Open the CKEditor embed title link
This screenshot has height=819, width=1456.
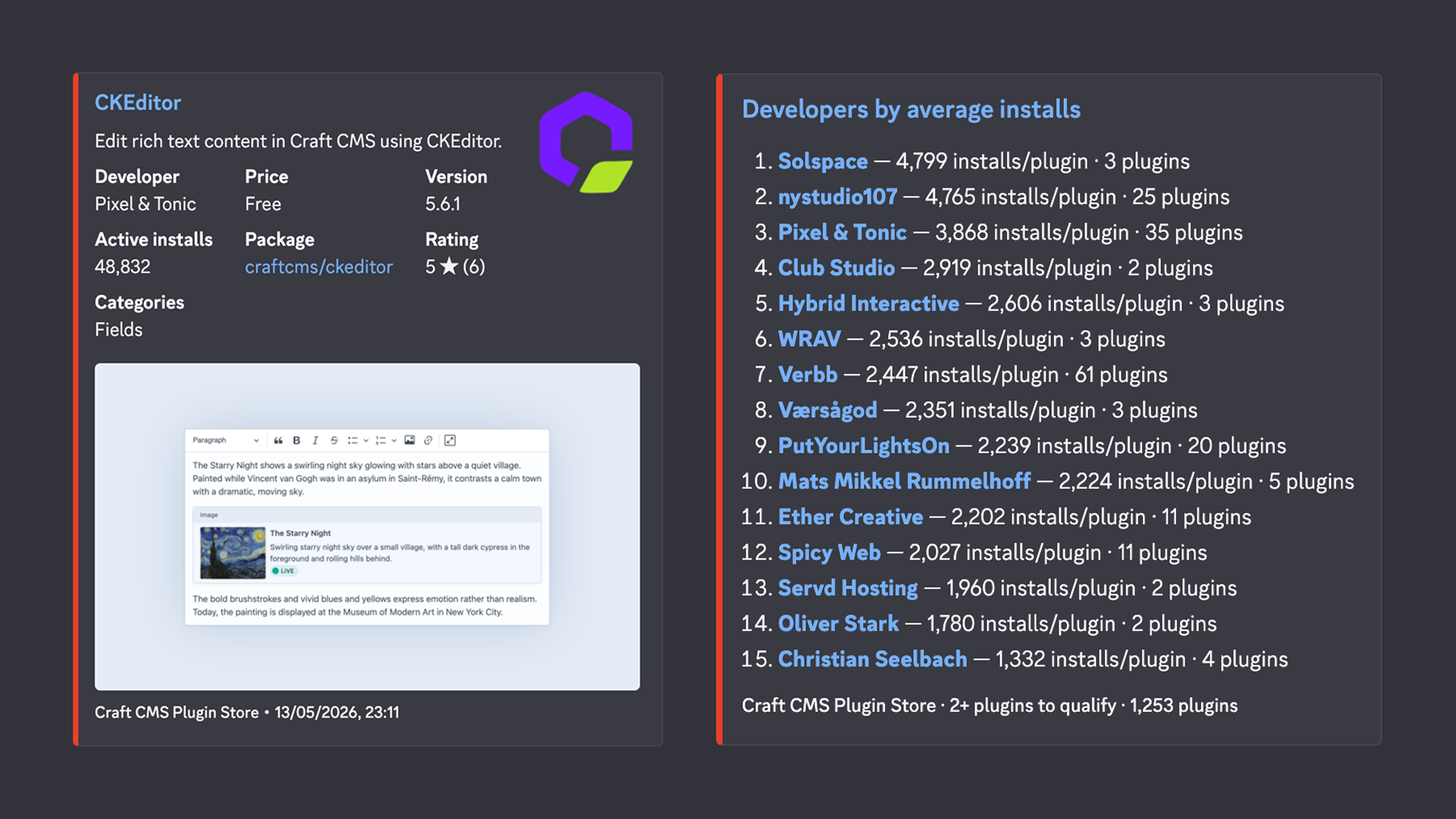pyautogui.click(x=137, y=102)
